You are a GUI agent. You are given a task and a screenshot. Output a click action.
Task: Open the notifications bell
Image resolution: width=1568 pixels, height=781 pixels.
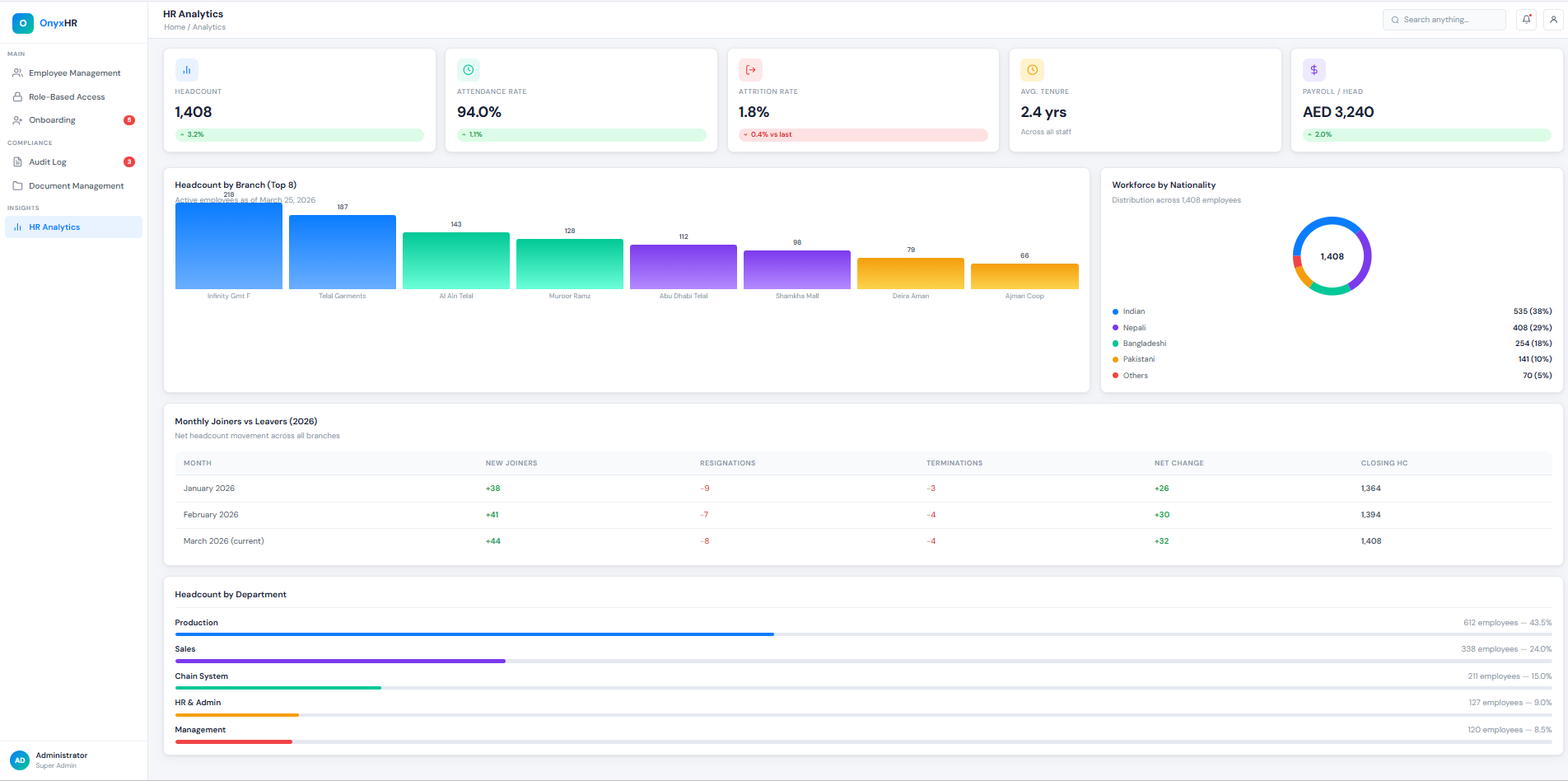pos(1526,19)
